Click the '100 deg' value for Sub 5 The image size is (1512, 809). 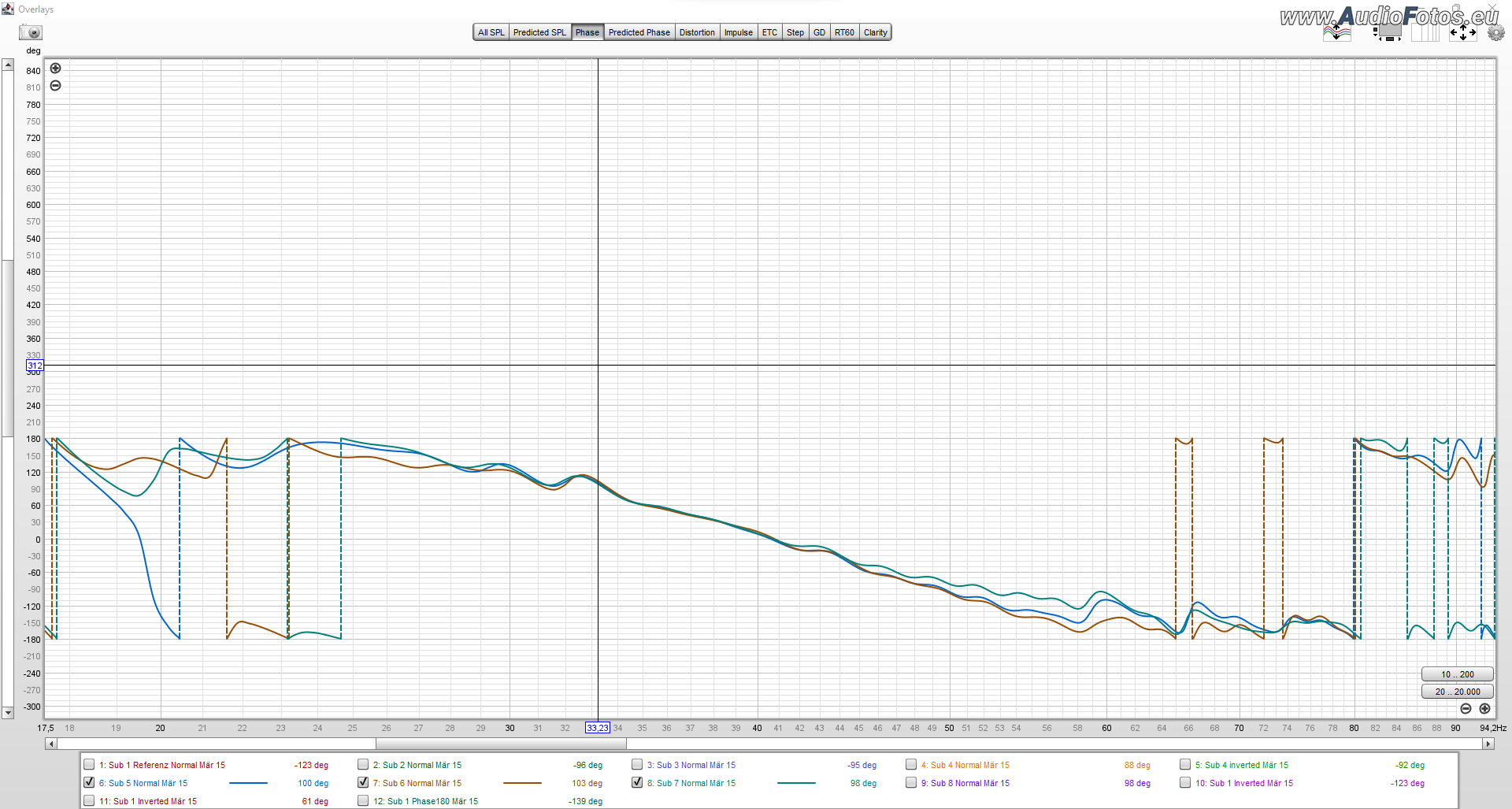coord(313,783)
